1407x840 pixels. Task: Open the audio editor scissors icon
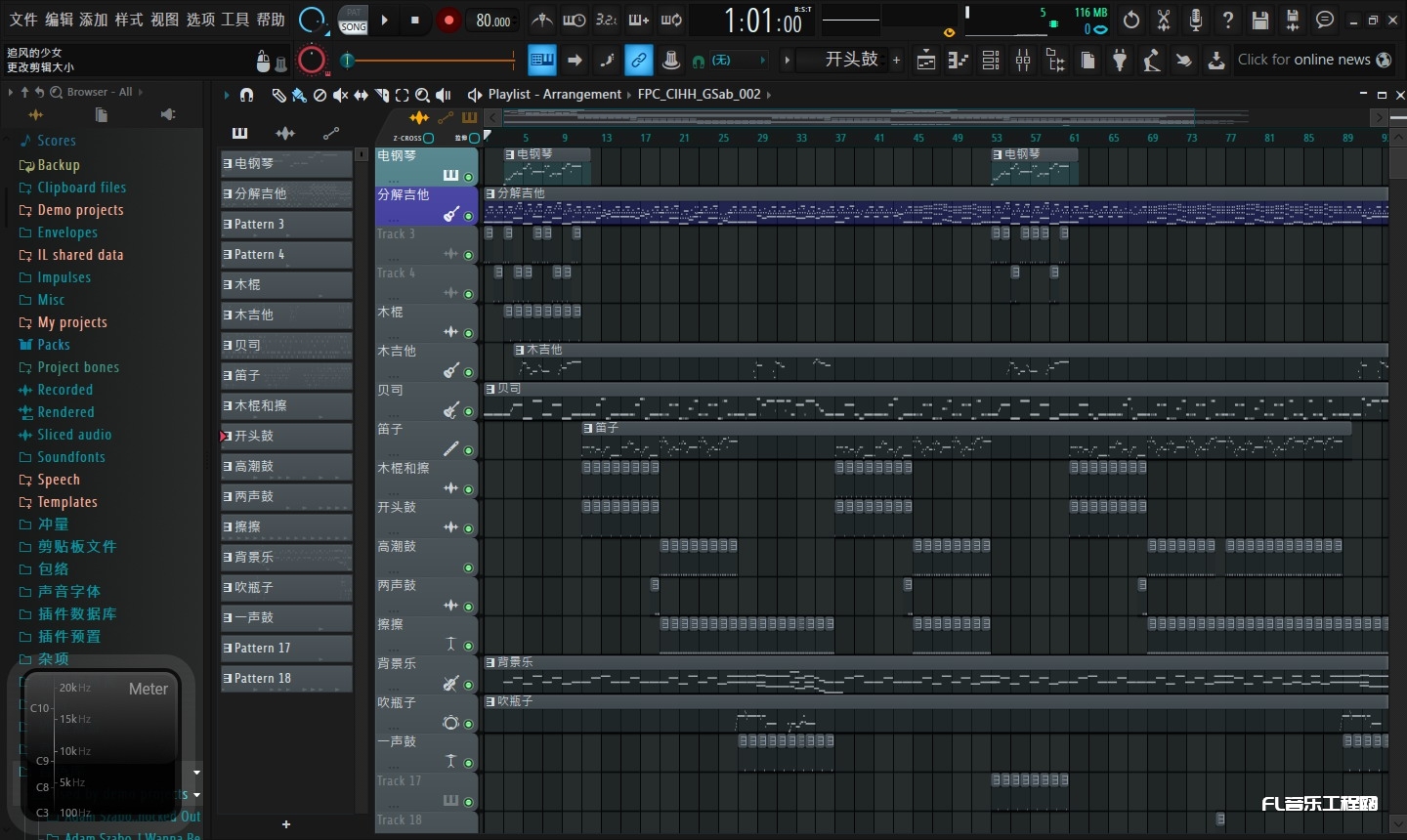(1164, 20)
